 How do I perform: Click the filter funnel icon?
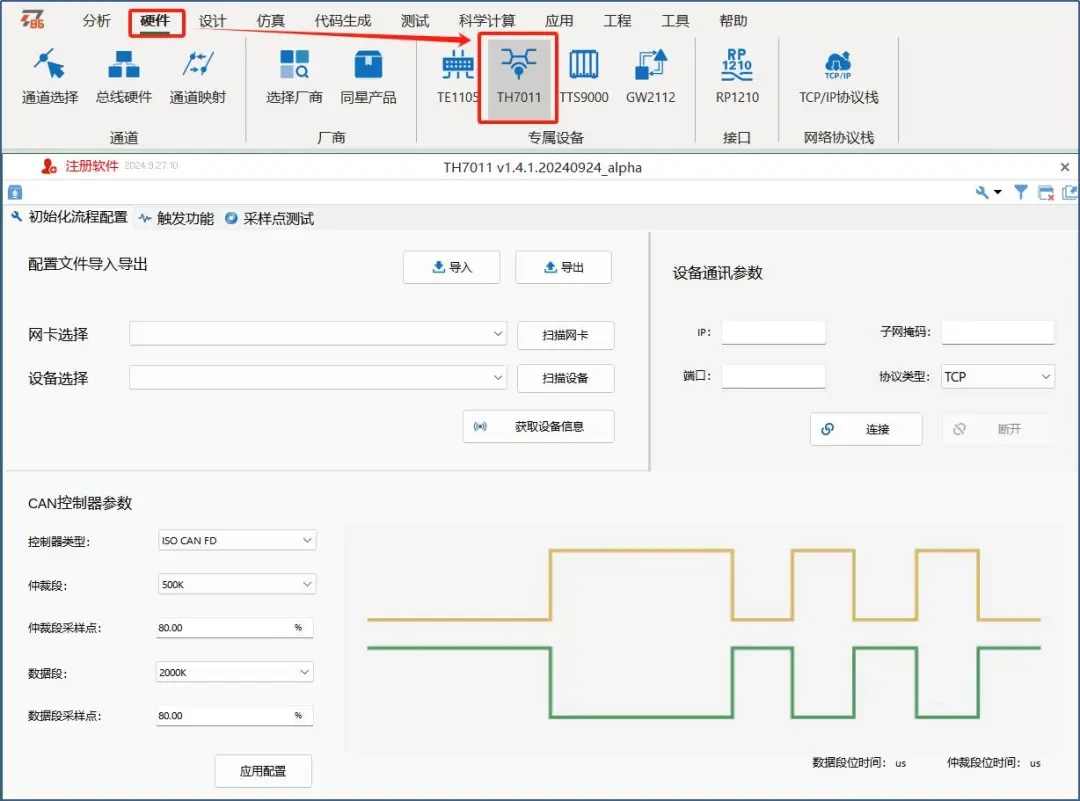(x=1021, y=193)
